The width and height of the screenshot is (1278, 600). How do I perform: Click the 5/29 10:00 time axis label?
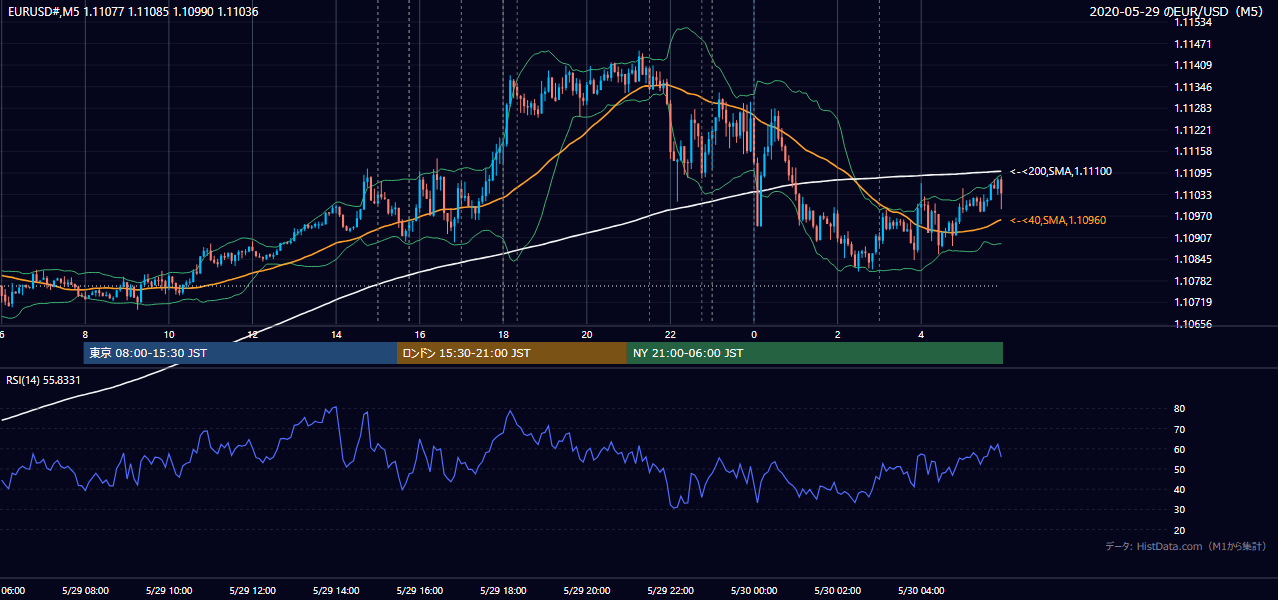(168, 591)
